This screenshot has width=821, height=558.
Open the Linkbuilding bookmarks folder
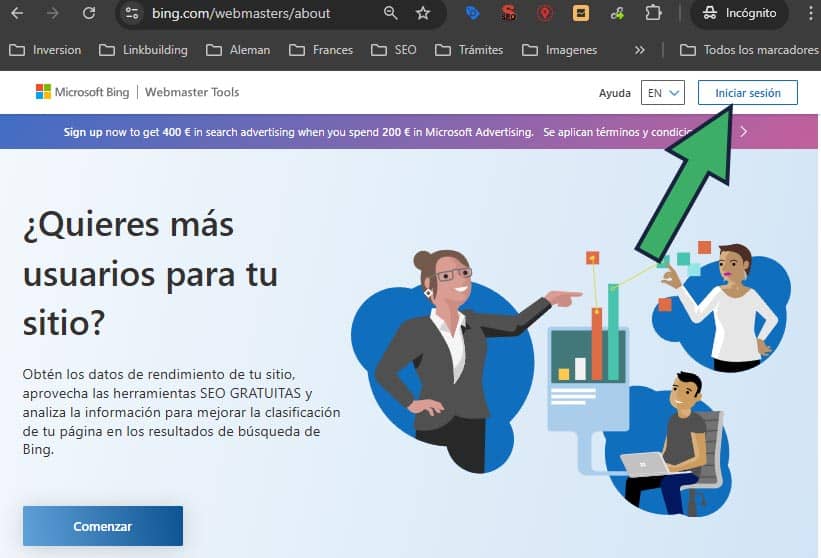pyautogui.click(x=143, y=50)
